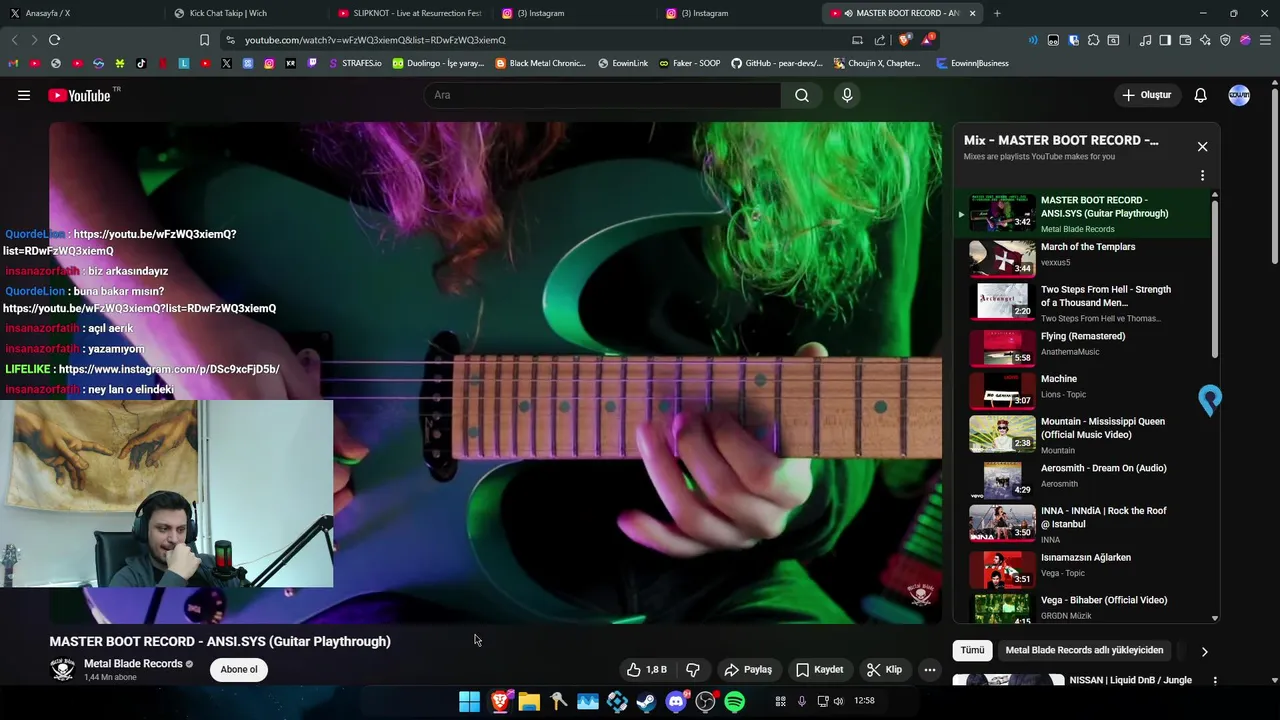Select Metal Blade Records adlı yükleyiciden chip

[1084, 650]
